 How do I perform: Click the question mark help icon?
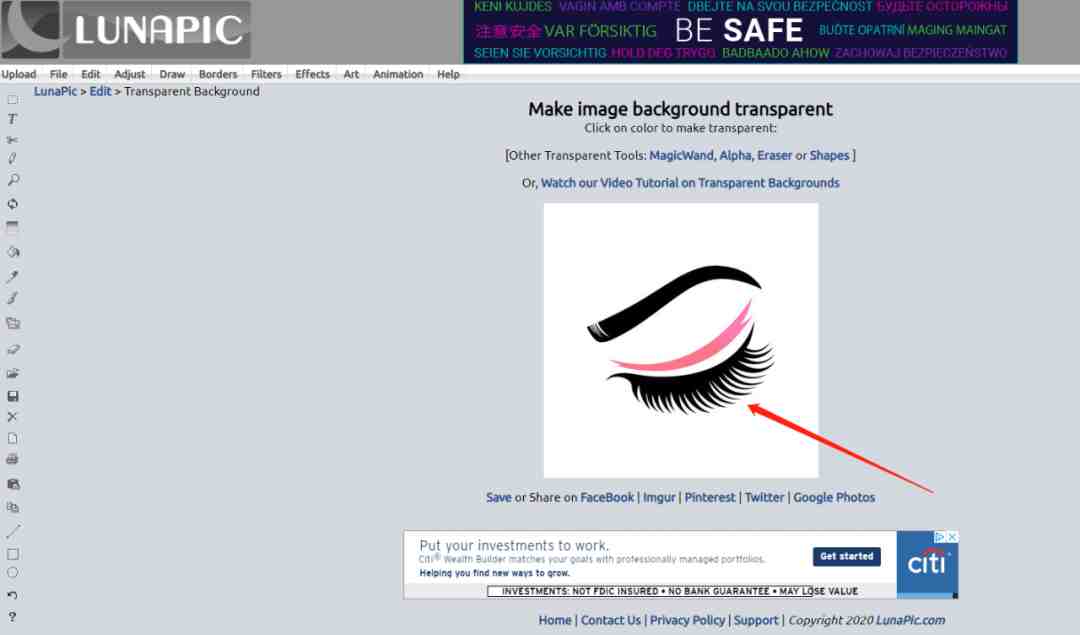click(12, 617)
